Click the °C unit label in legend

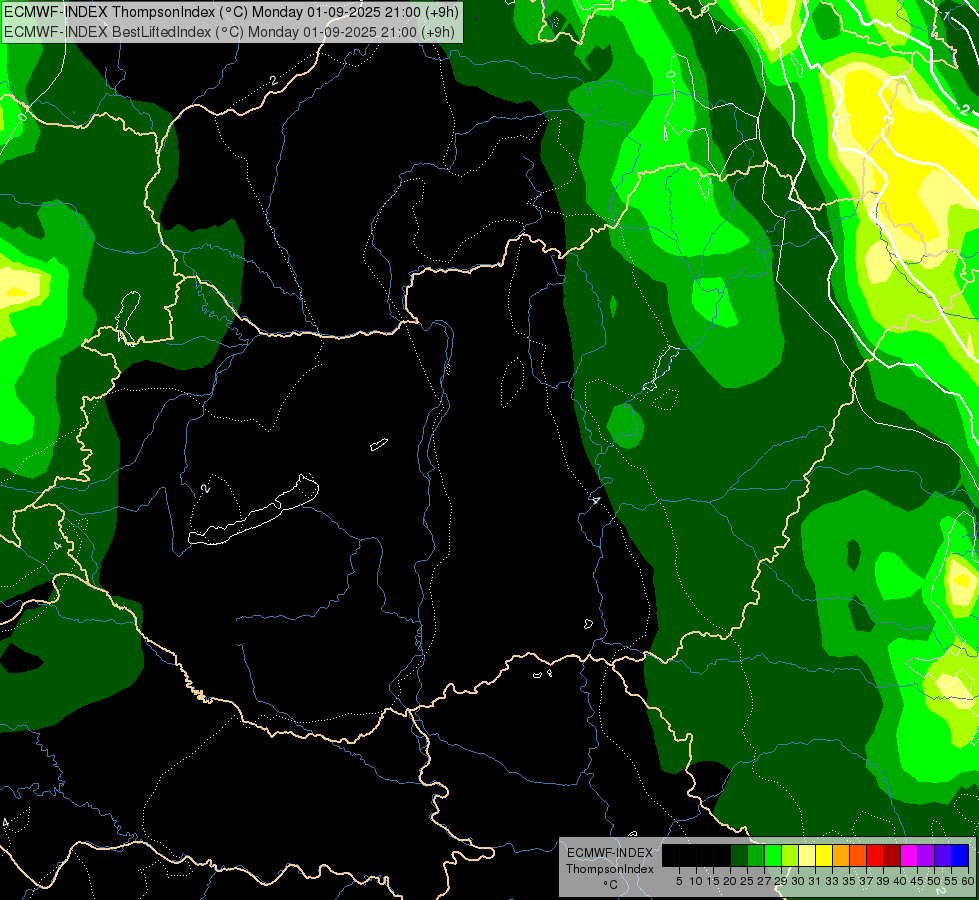611,885
